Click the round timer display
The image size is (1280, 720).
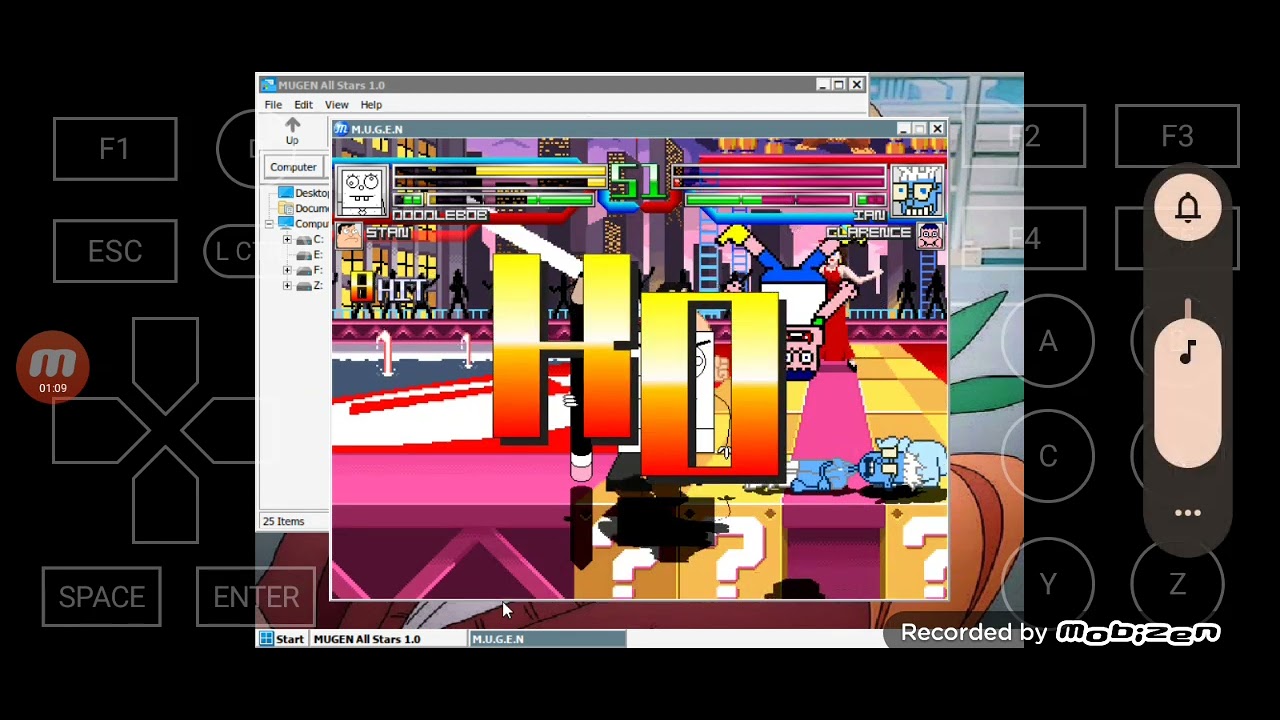click(x=638, y=180)
